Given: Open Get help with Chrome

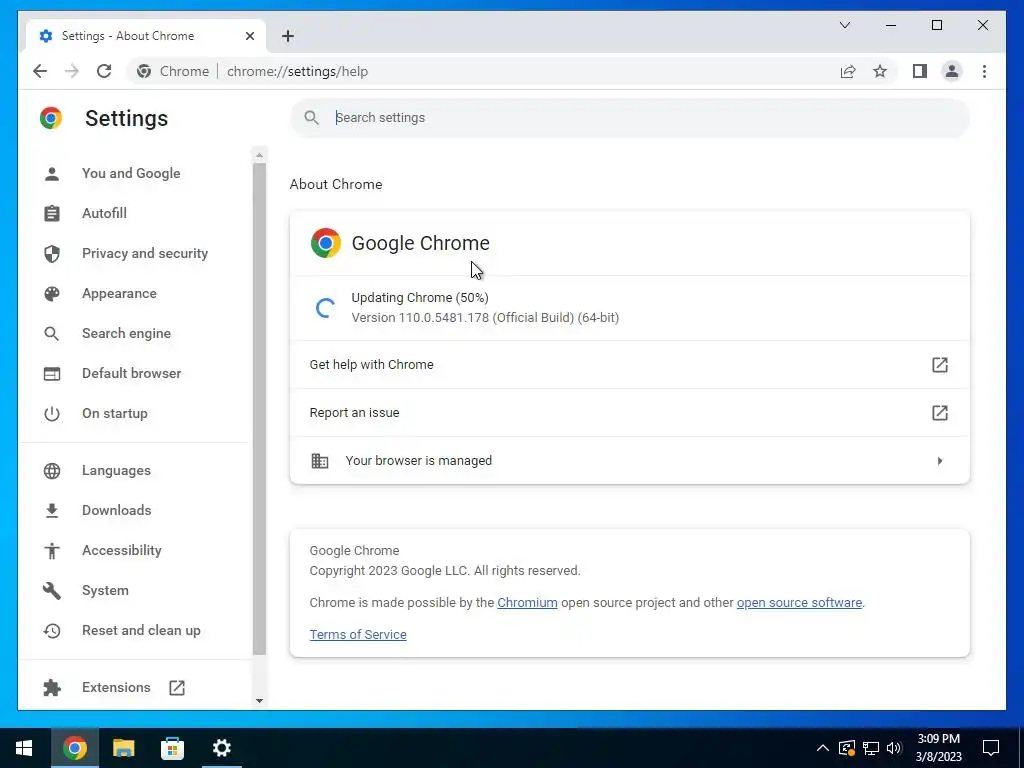Looking at the screenshot, I should click(630, 364).
